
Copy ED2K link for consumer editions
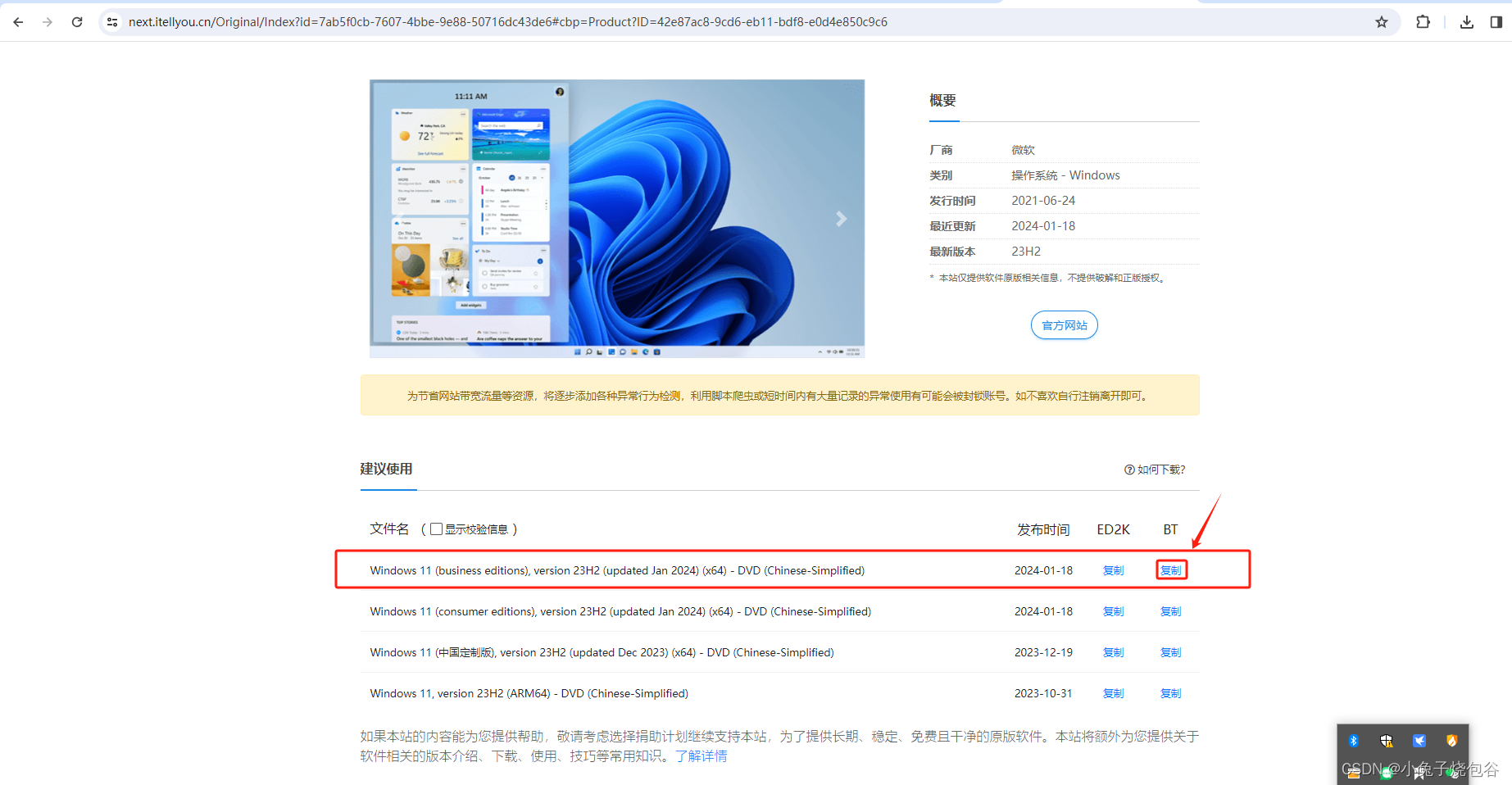pos(1113,611)
